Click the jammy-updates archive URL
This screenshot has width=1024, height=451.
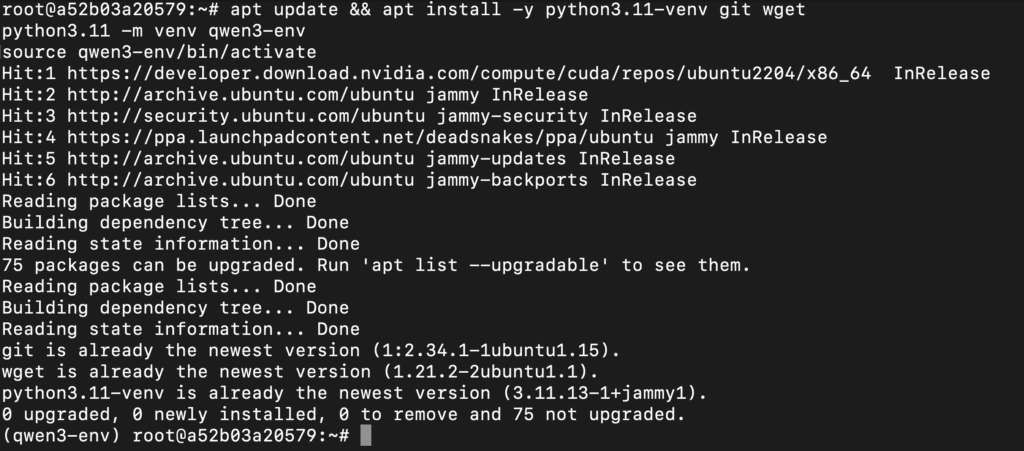(x=240, y=159)
